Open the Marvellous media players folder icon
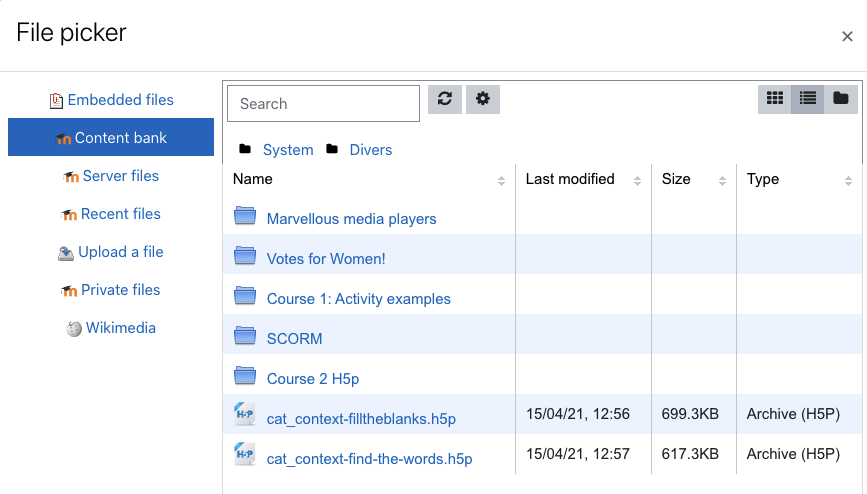Screen dimensions: 867x494 245,216
